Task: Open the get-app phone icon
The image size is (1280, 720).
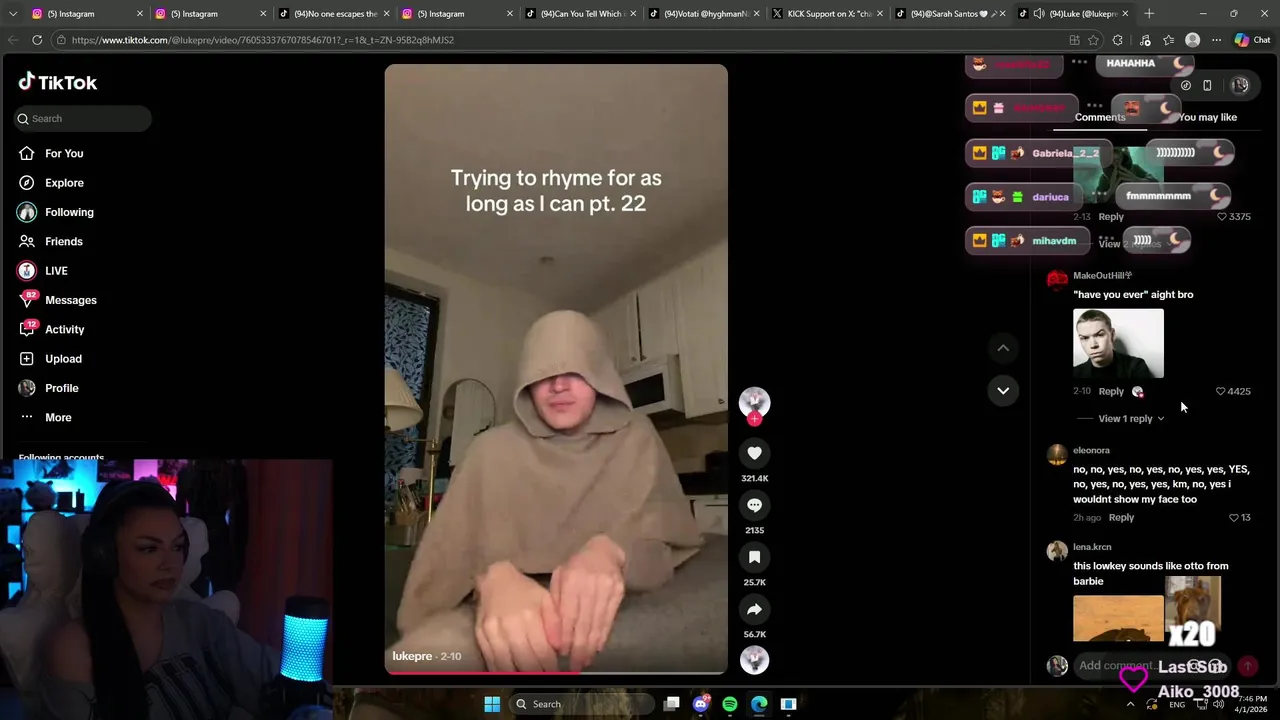Action: [1207, 85]
